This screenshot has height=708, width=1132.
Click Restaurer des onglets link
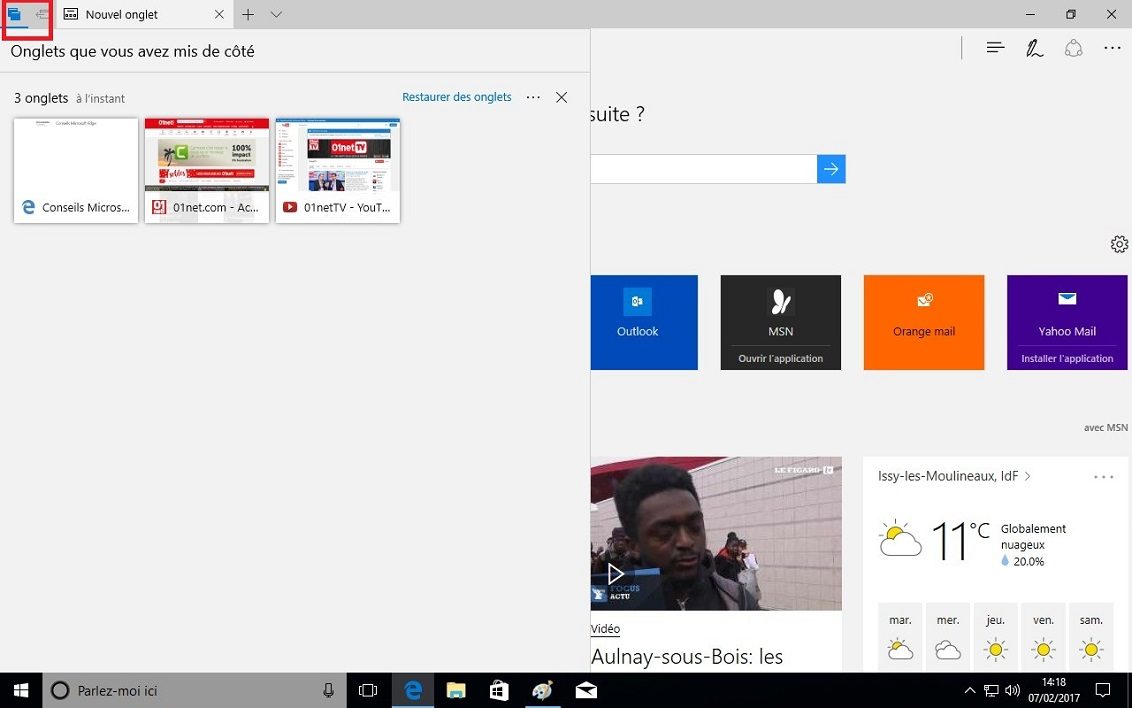(x=456, y=97)
